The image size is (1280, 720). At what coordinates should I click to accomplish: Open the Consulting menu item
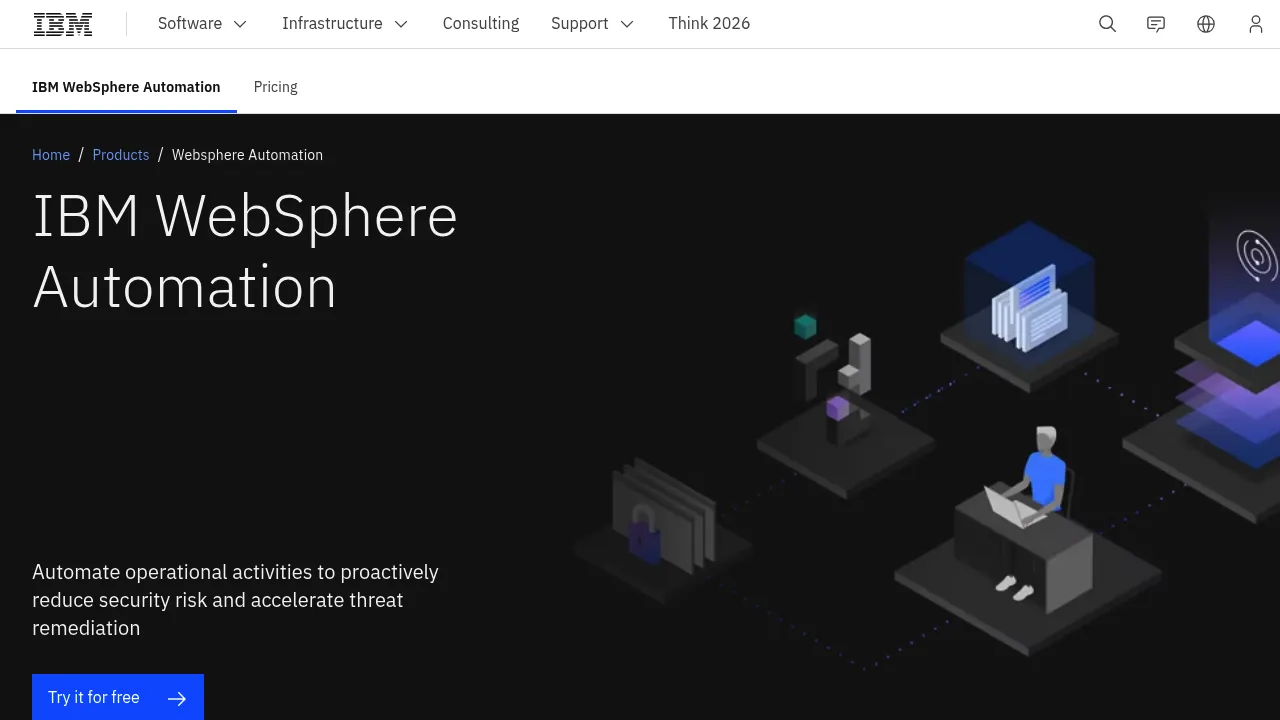click(481, 24)
